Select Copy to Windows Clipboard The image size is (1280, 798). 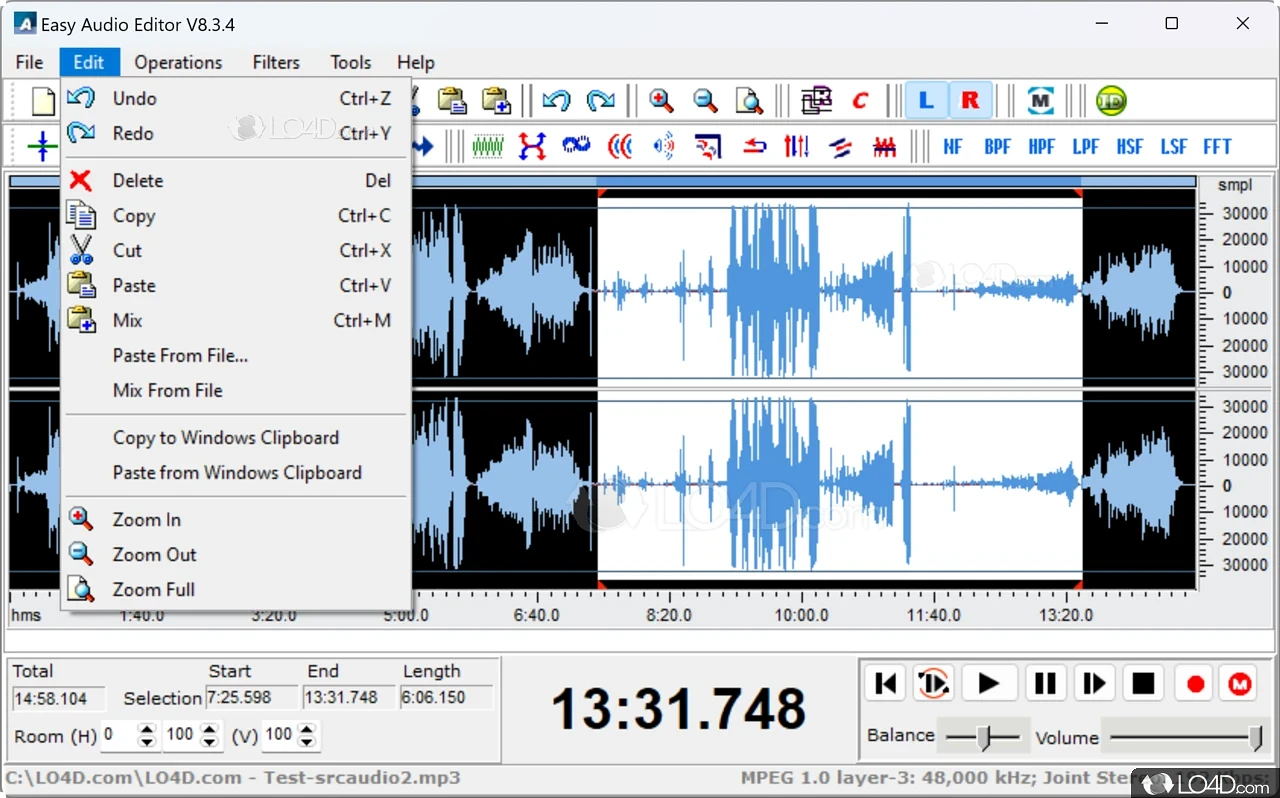[x=226, y=437]
